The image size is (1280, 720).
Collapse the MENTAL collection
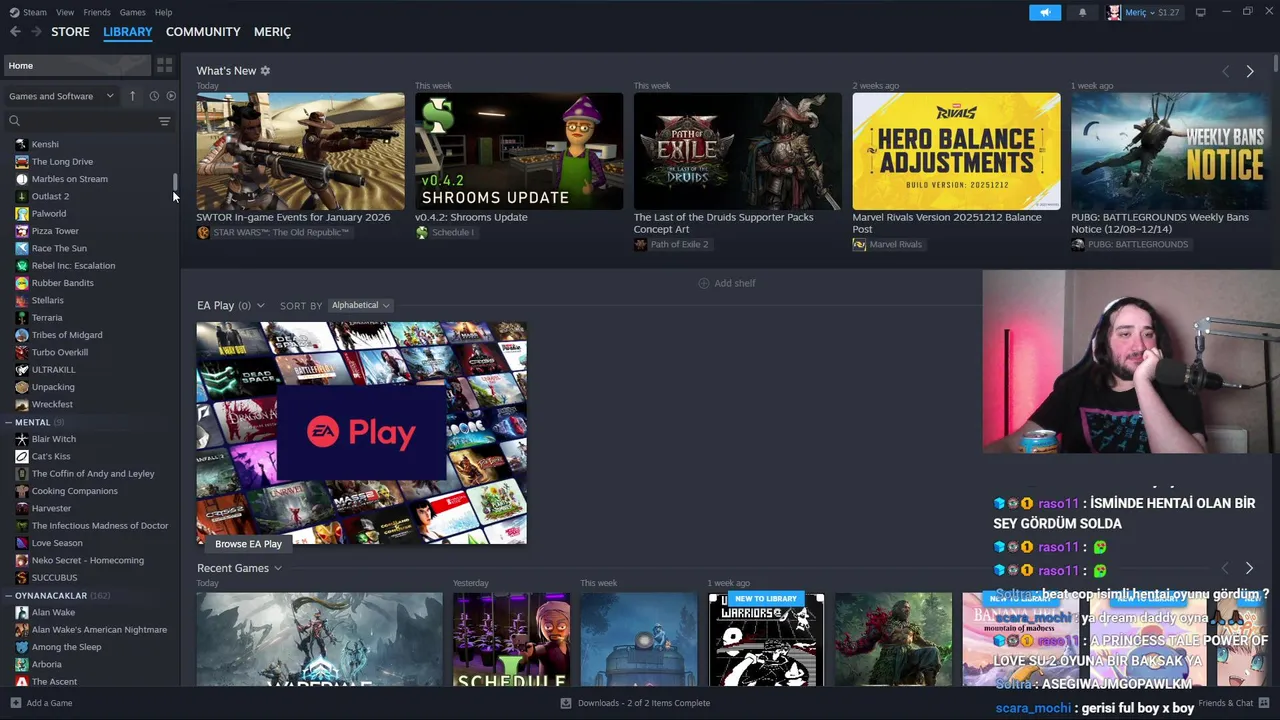(x=8, y=422)
